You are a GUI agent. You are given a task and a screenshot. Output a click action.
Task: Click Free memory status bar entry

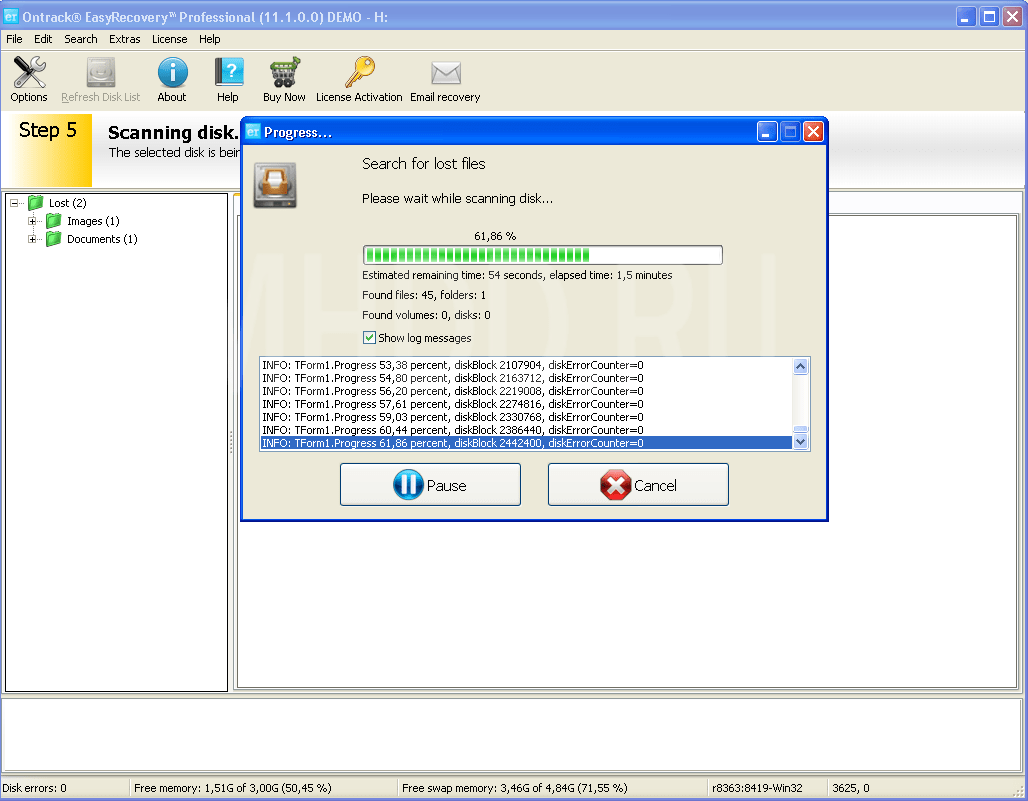(233, 788)
